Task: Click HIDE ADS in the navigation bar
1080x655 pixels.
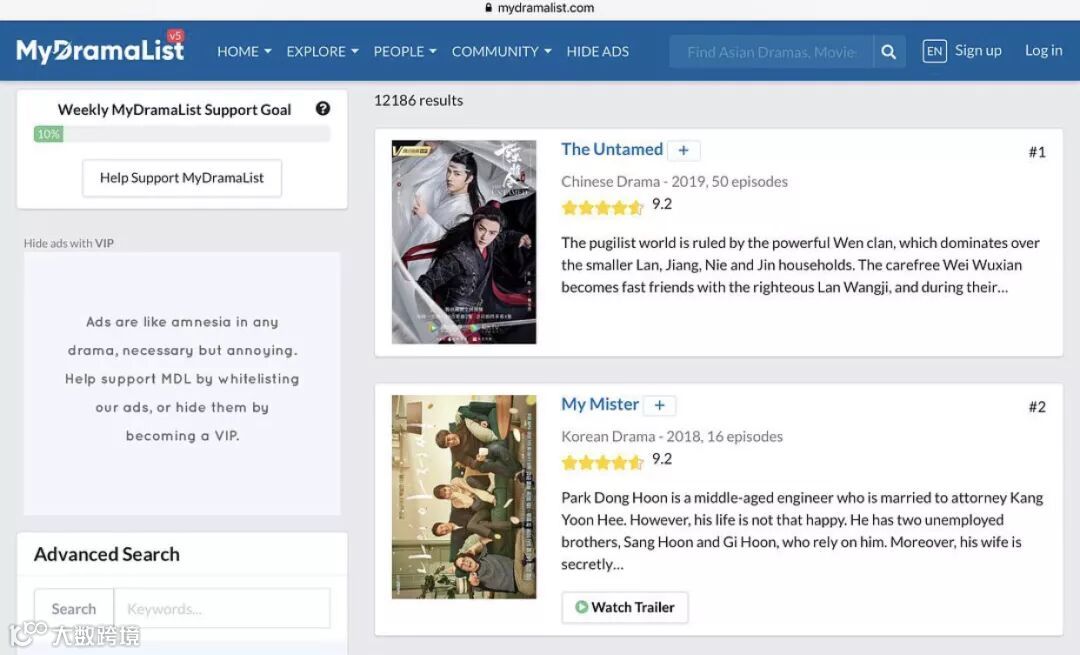Action: coord(597,52)
